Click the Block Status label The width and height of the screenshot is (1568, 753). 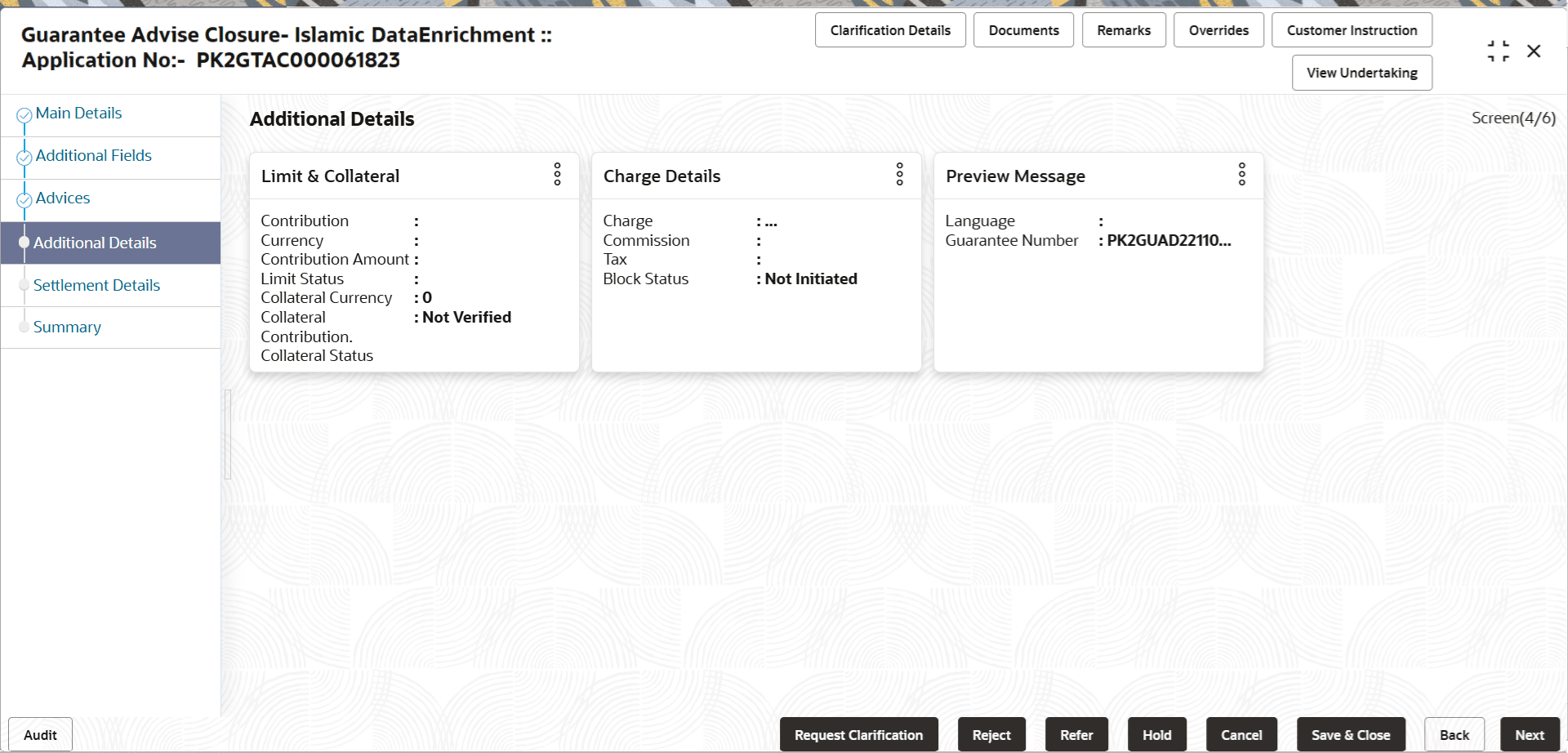645,279
